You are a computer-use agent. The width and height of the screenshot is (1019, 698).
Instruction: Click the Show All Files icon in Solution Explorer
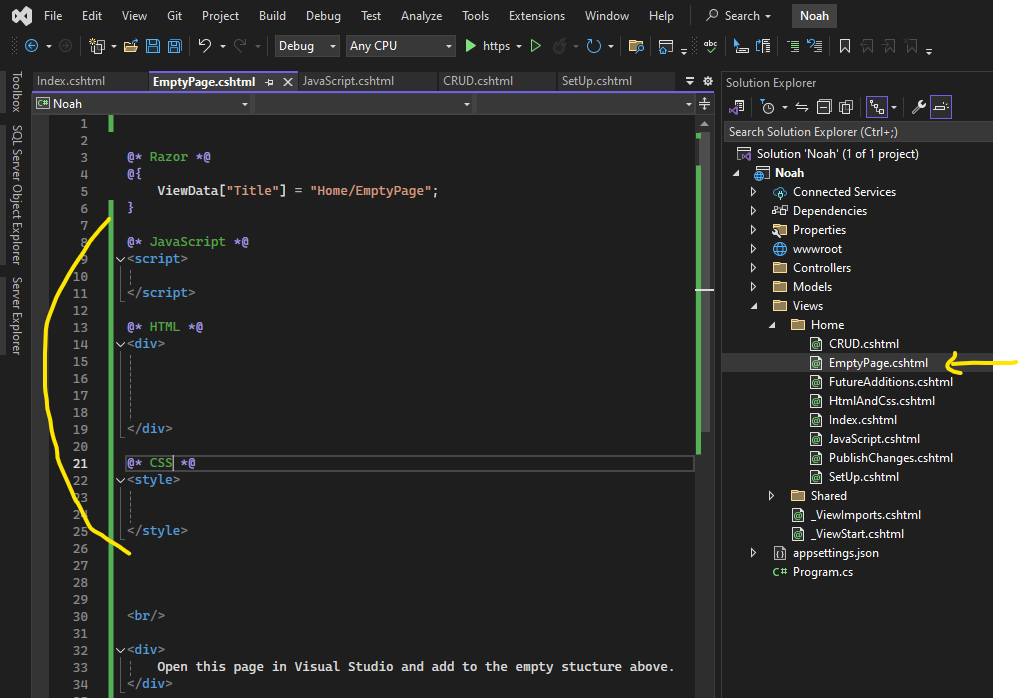coord(846,107)
